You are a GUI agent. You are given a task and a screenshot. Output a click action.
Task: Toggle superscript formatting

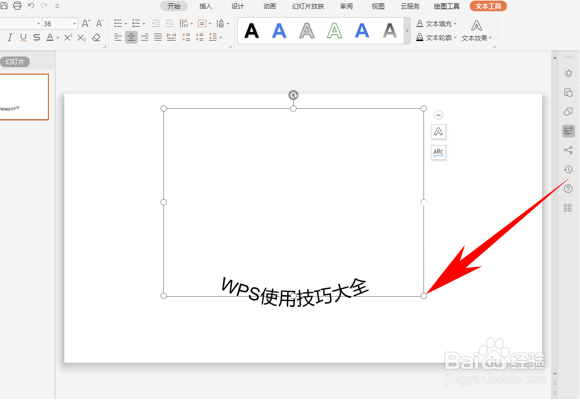point(68,37)
